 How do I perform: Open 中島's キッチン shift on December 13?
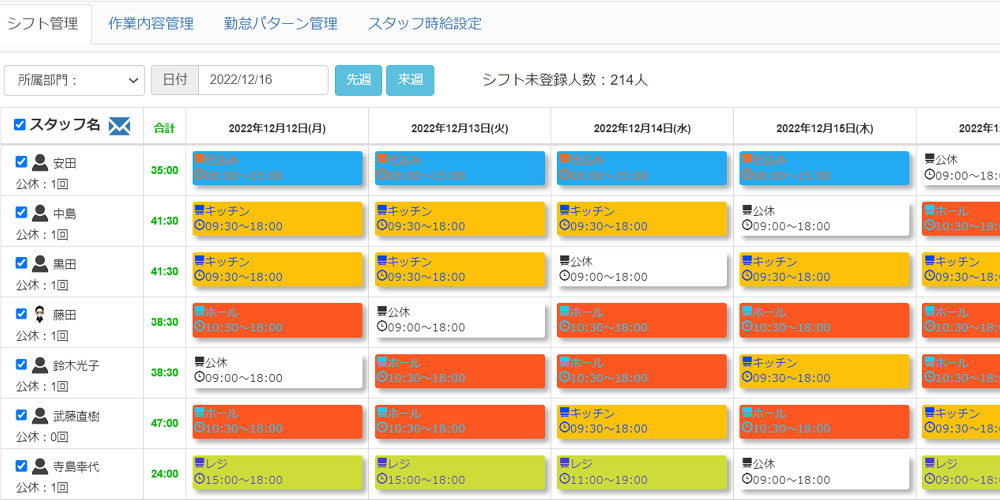click(460, 219)
